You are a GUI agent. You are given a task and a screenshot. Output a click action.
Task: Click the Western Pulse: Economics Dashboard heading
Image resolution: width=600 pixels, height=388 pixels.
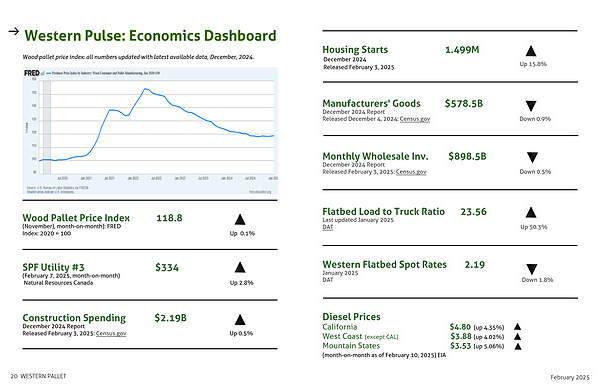[x=150, y=36]
